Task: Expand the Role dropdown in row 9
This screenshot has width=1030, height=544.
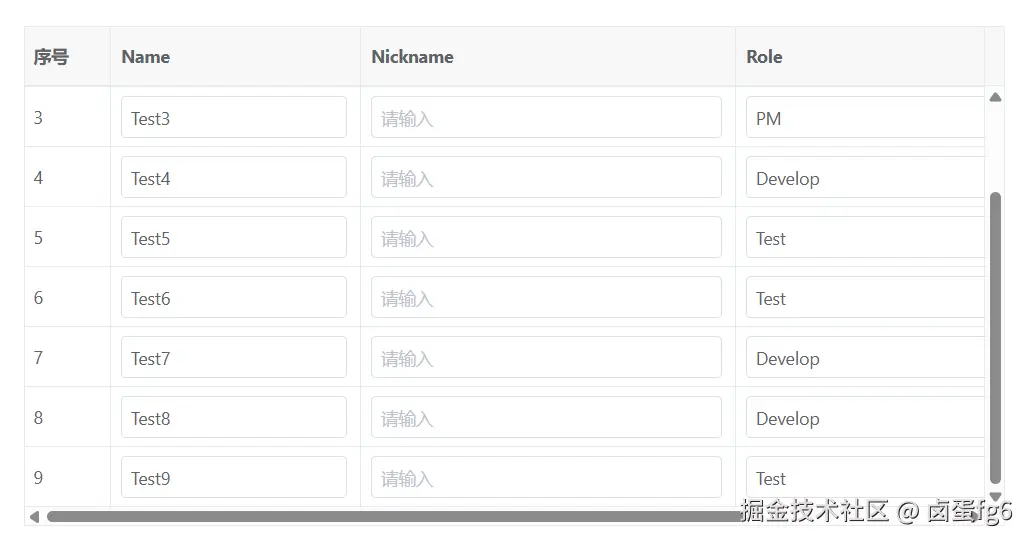Action: tap(865, 477)
